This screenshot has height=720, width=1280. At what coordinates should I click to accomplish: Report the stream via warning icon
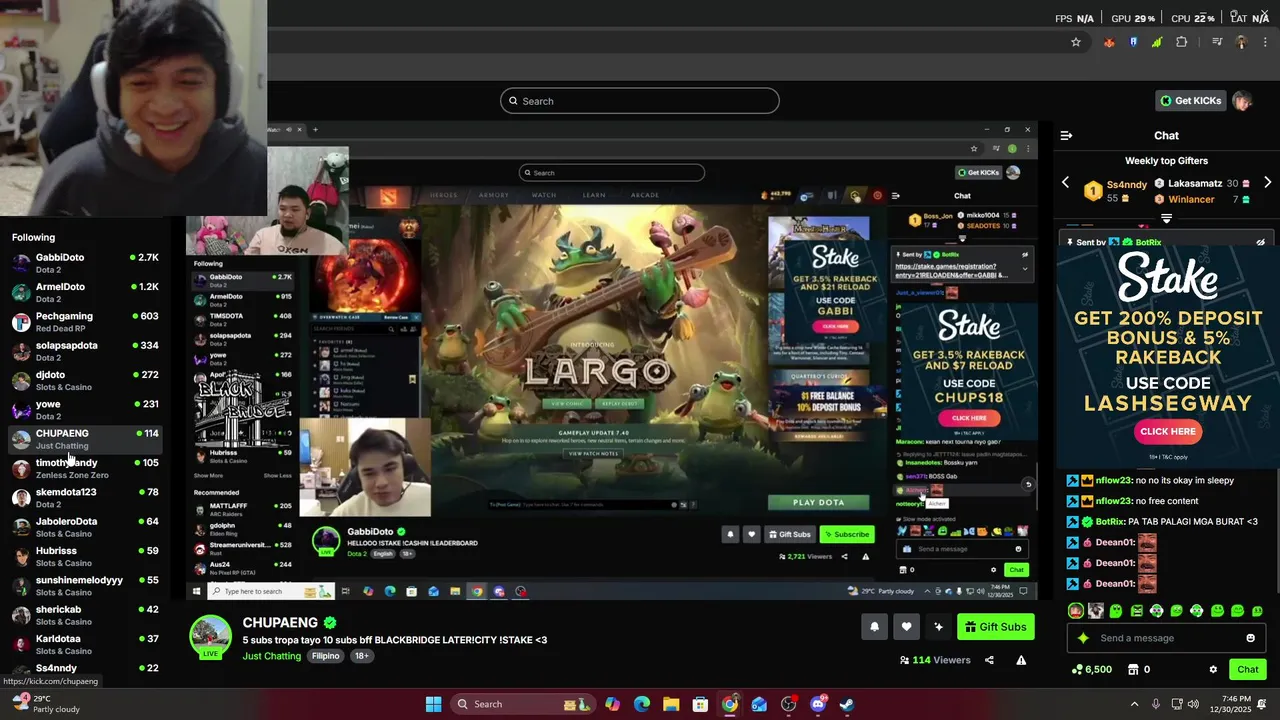point(1021,660)
